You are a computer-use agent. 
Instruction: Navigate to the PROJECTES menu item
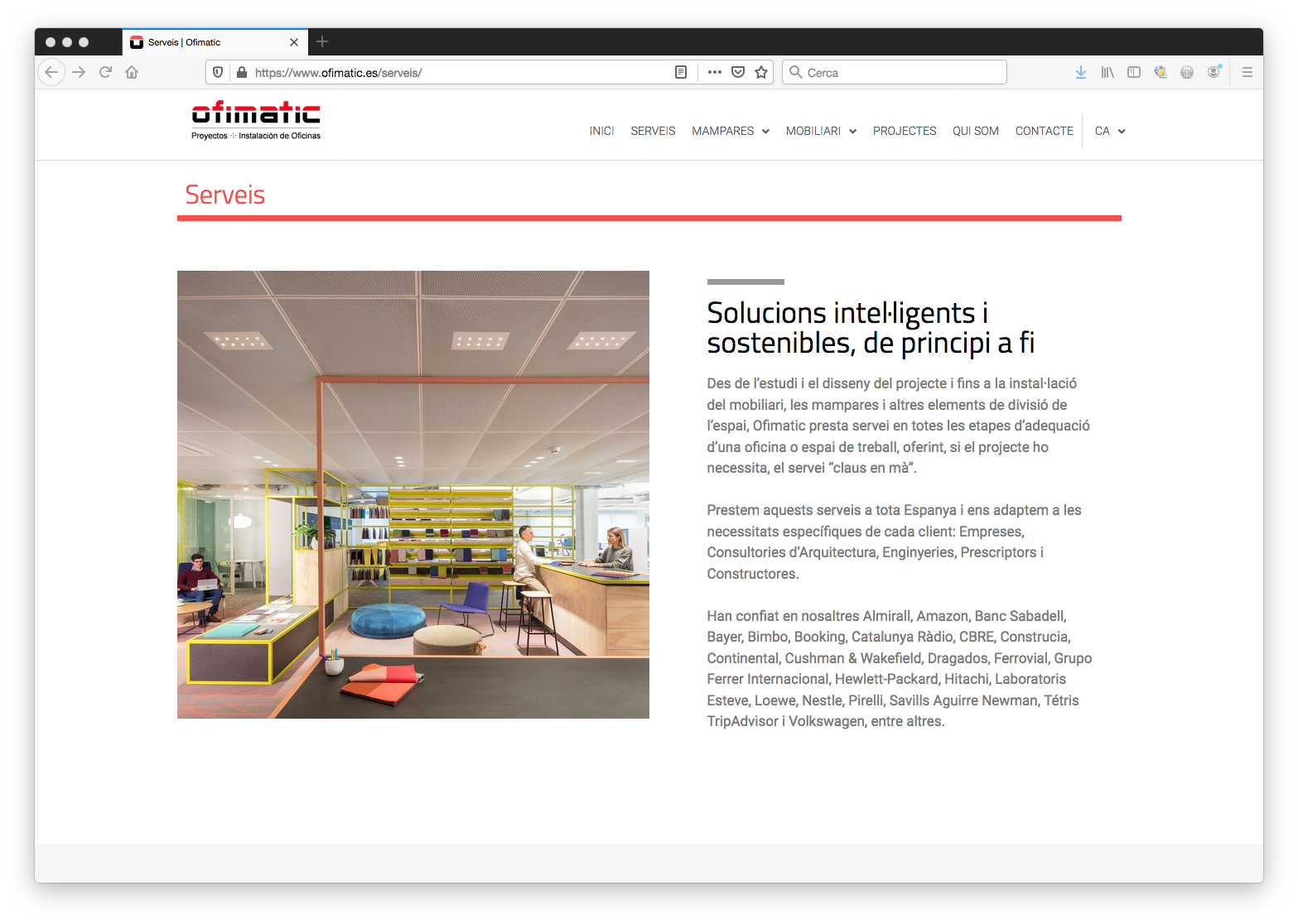coord(904,131)
